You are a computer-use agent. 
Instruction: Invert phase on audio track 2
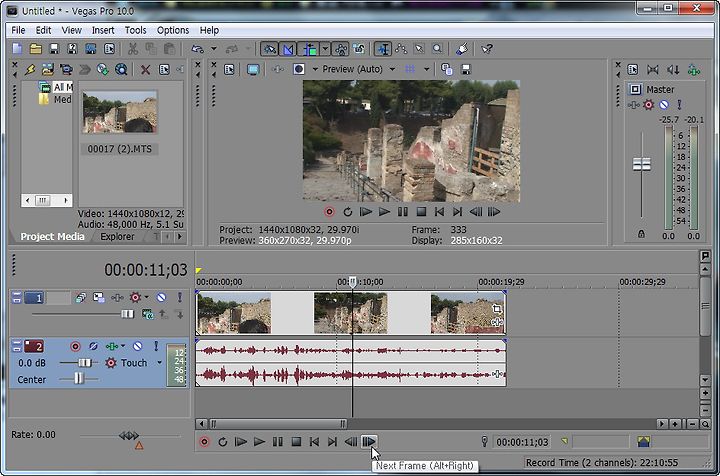pos(93,346)
